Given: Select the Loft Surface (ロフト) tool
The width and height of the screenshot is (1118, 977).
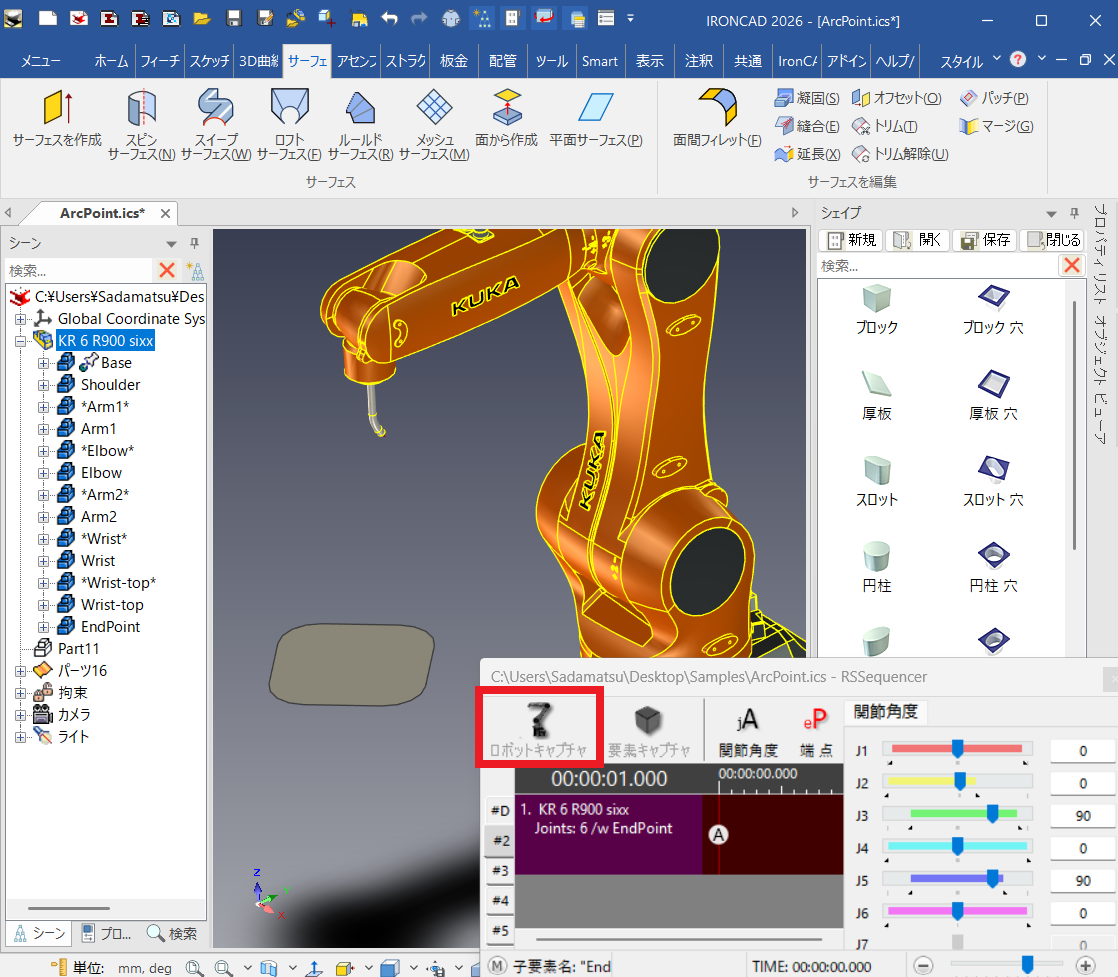Looking at the screenshot, I should (289, 124).
